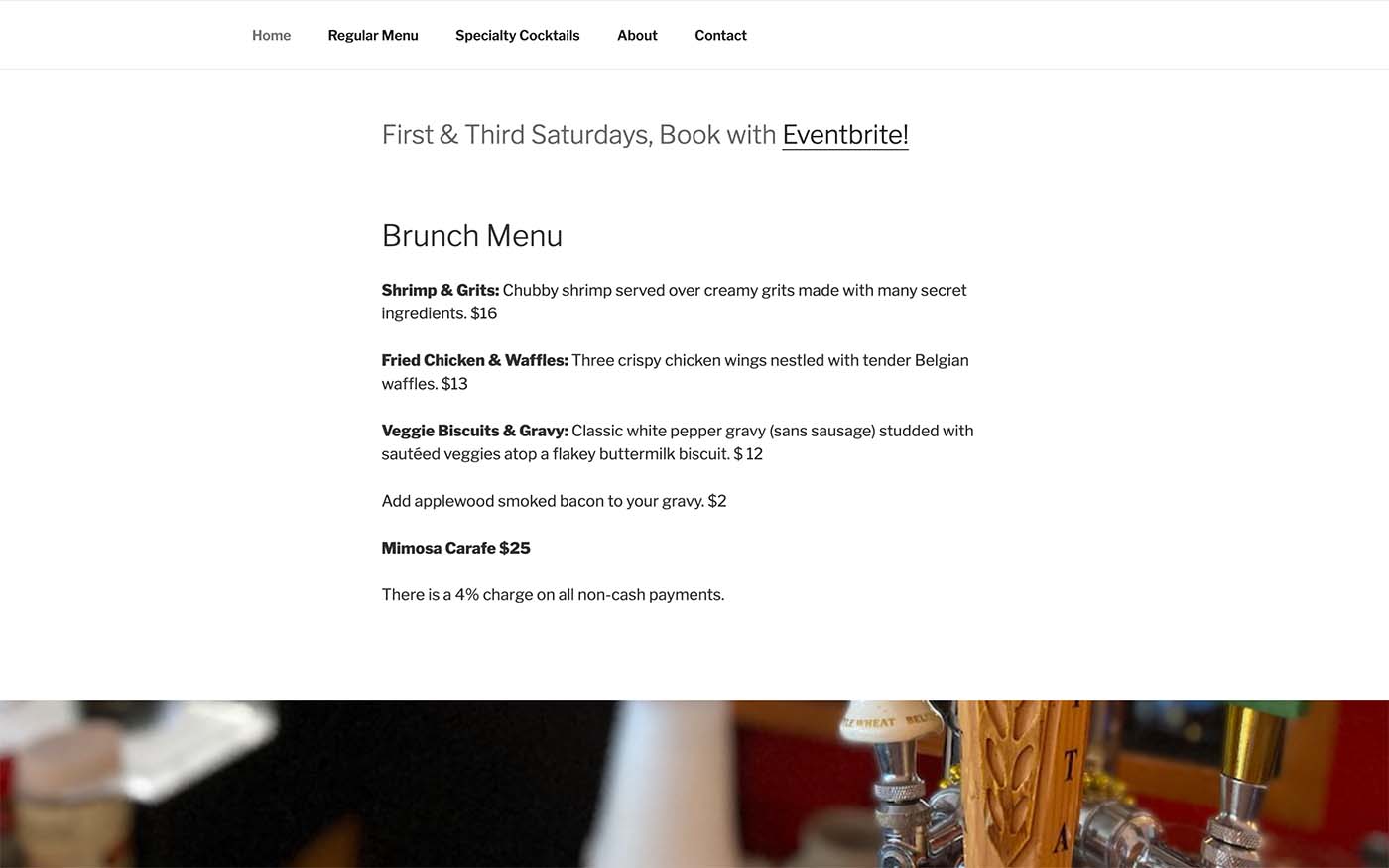Viewport: 1389px width, 868px height.
Task: Select the Veggie Biscuits & Gravy label
Action: click(474, 431)
